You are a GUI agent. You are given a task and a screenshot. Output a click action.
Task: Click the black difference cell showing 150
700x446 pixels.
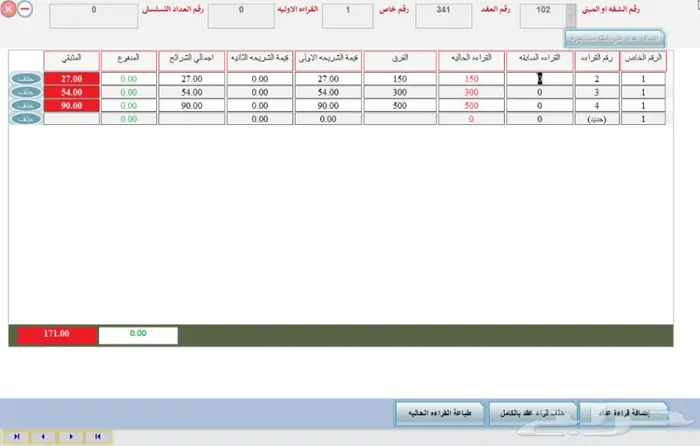[x=400, y=79]
